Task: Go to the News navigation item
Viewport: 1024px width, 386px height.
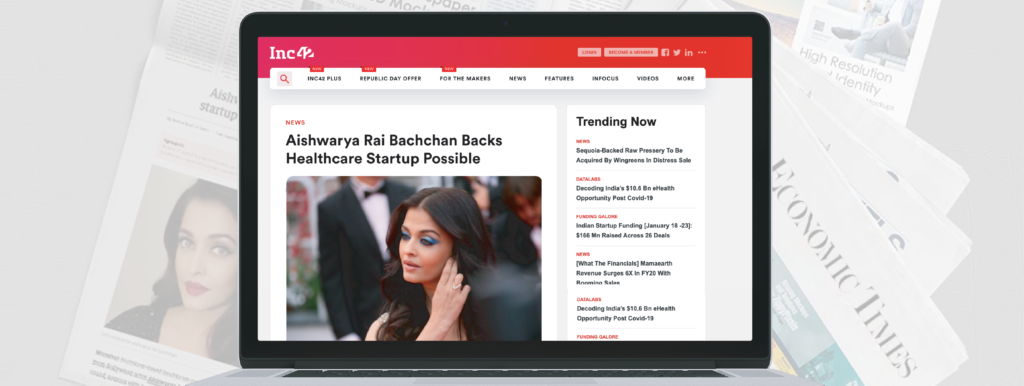Action: coord(517,78)
